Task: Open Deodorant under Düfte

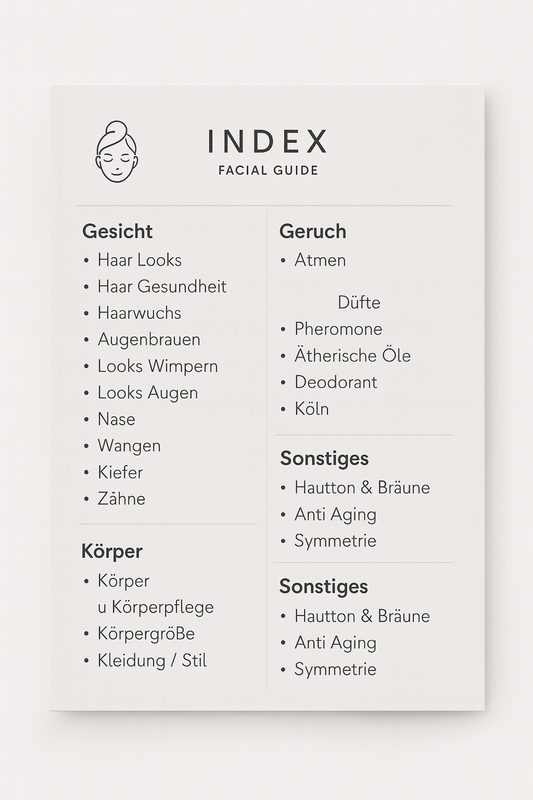Action: pos(336,382)
